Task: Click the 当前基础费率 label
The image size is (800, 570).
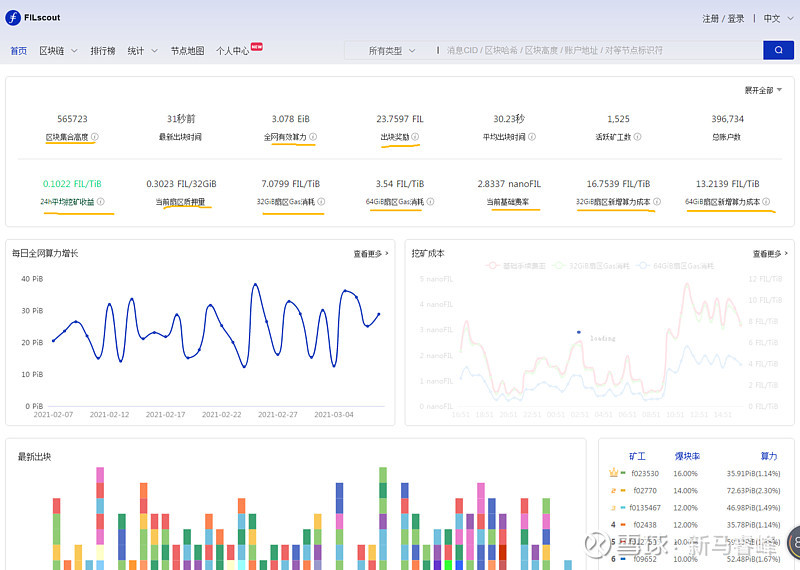Action: coord(508,202)
